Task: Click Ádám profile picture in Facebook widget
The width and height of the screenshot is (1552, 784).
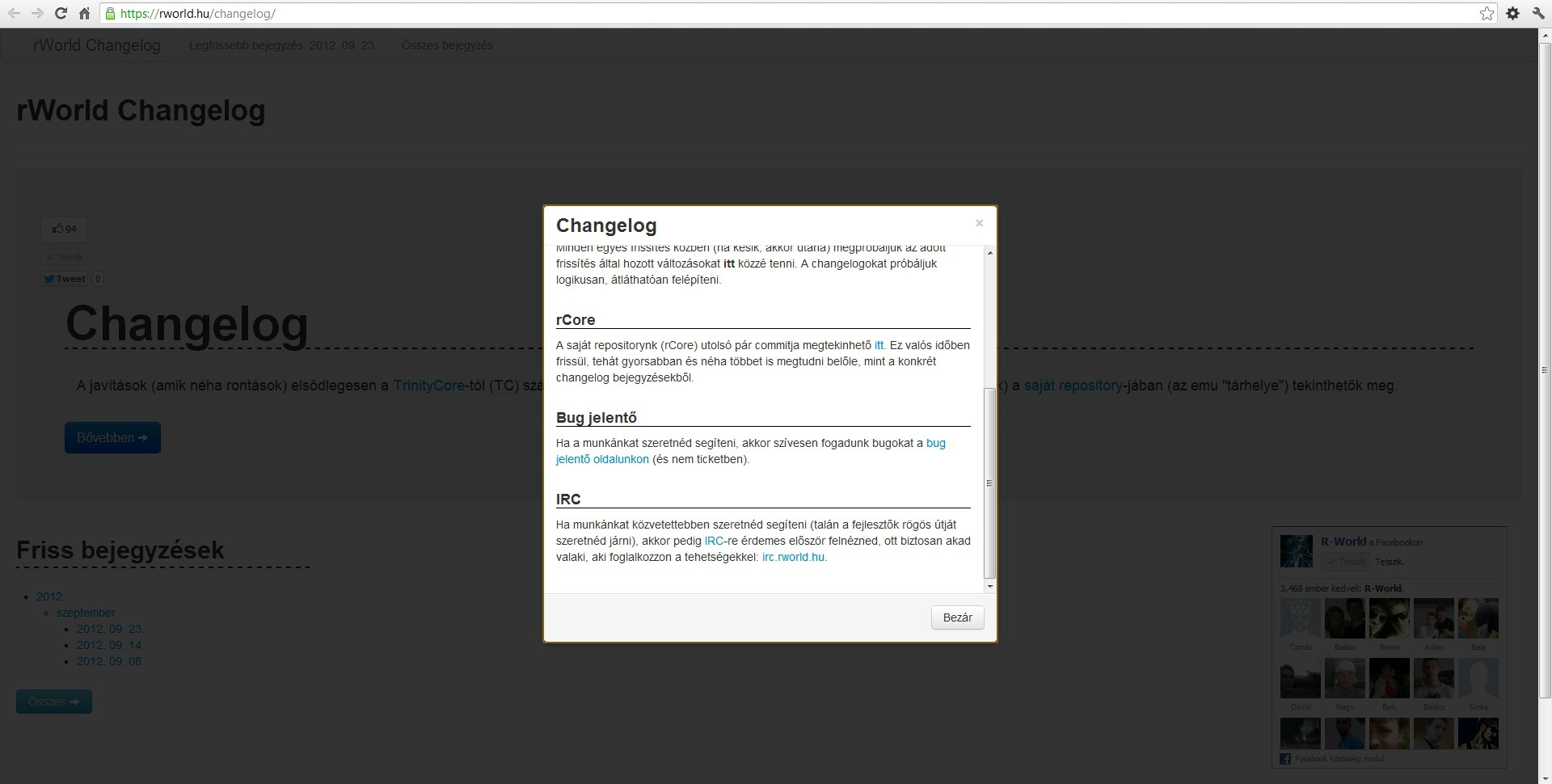Action: coord(1434,618)
